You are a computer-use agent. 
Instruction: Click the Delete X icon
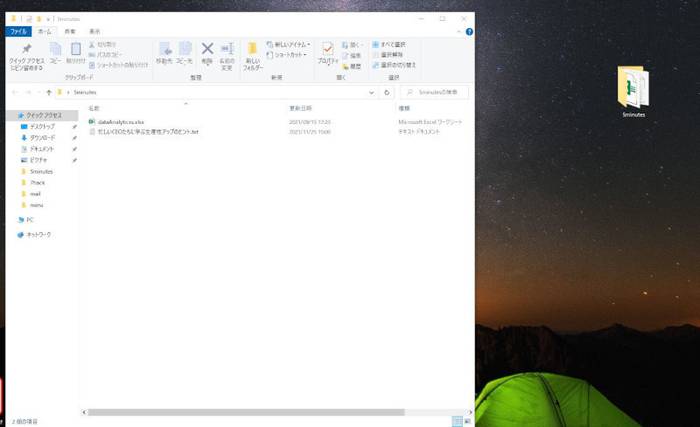[x=207, y=53]
